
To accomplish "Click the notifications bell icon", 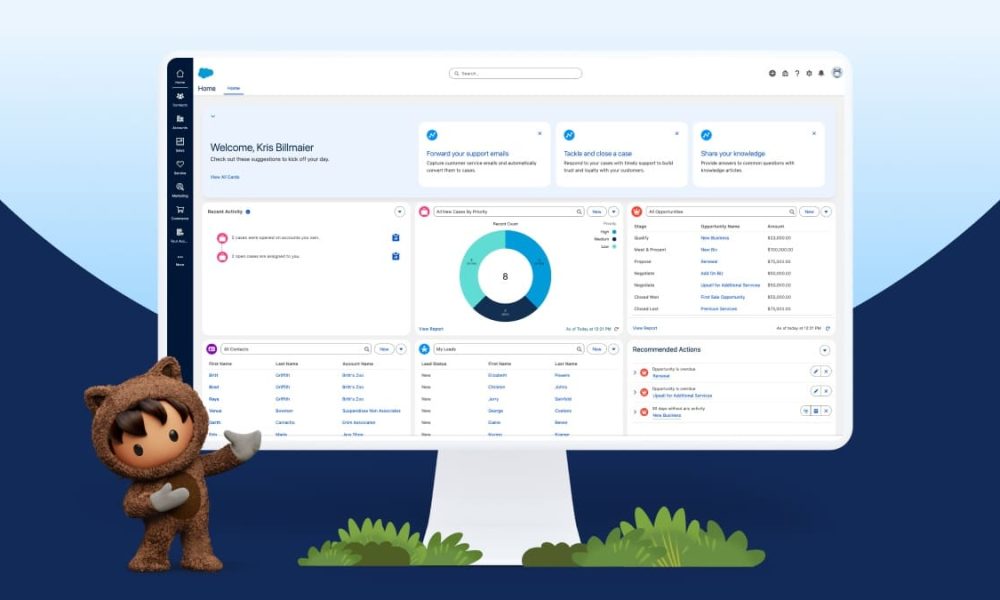I will pos(821,73).
